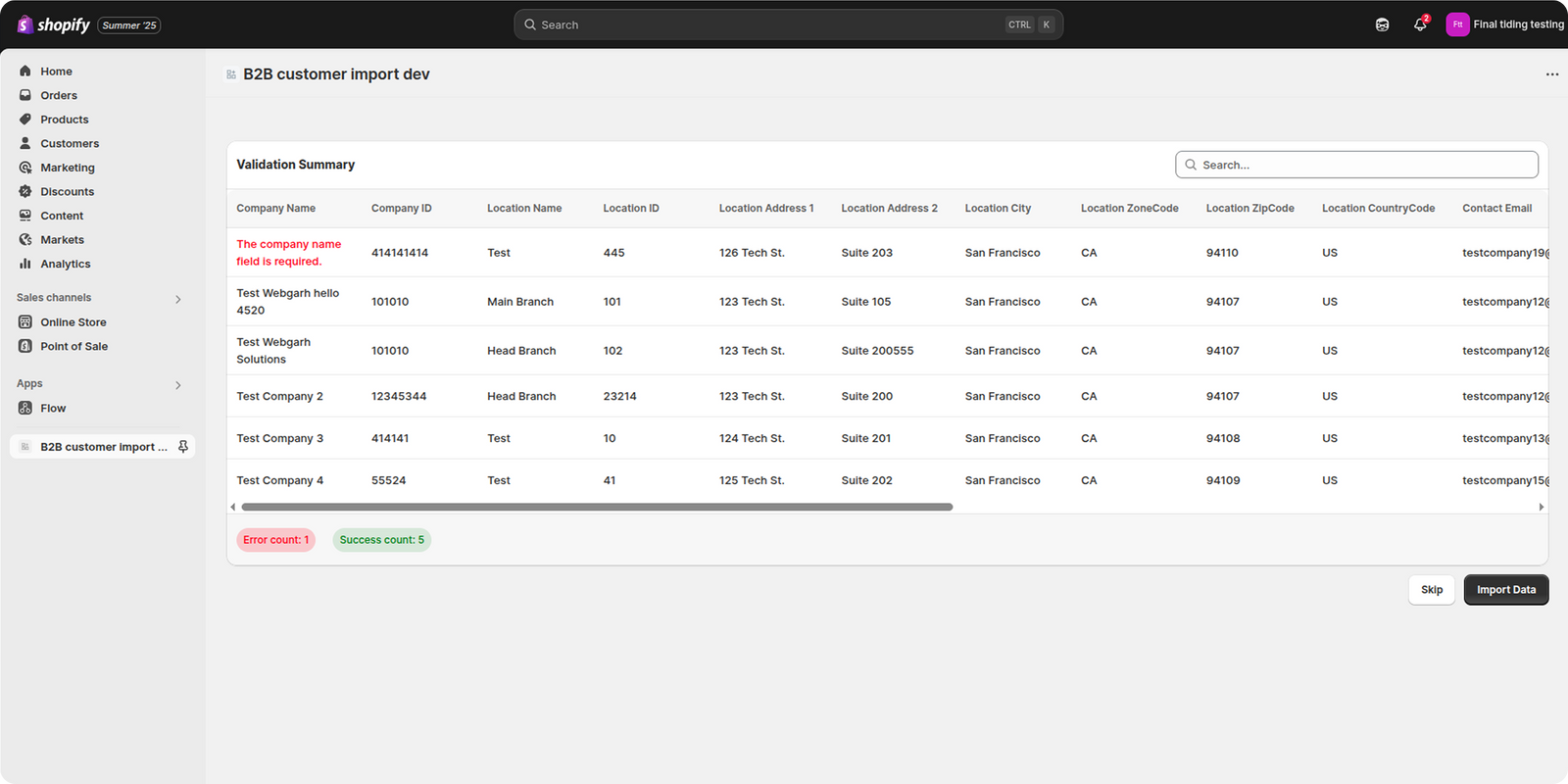Open Sidekick assistant icon in top bar

click(1382, 24)
